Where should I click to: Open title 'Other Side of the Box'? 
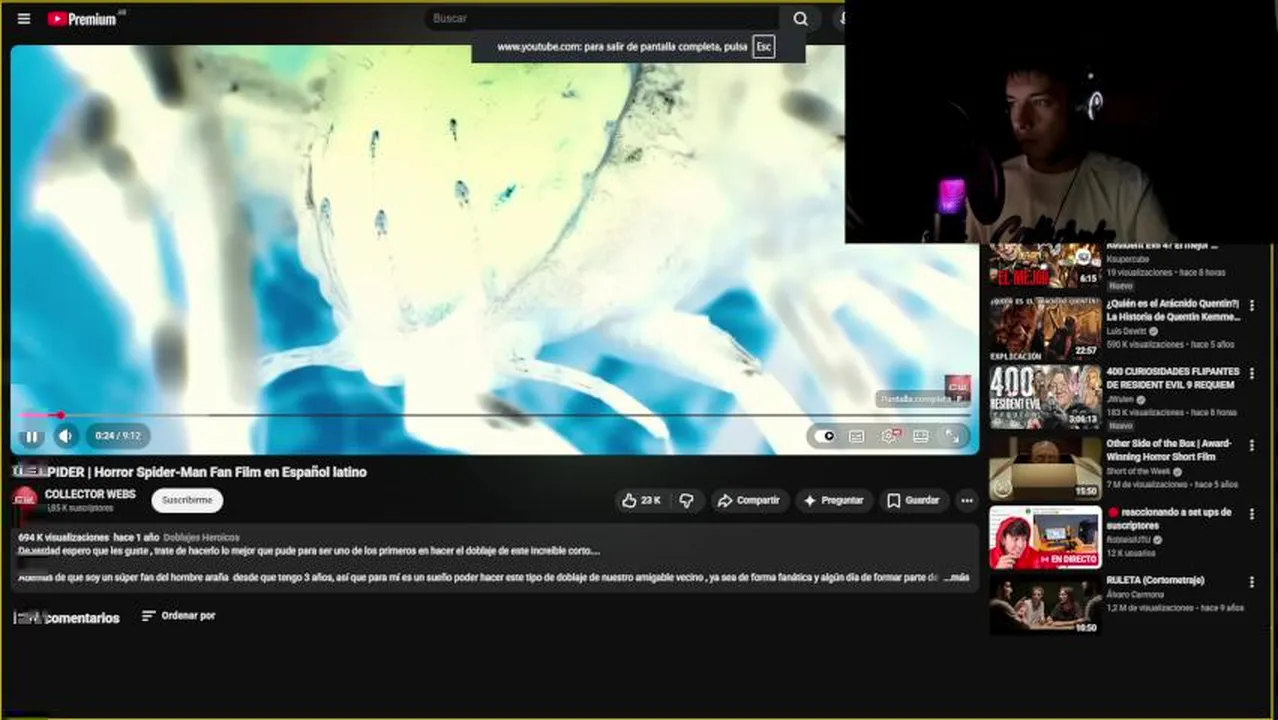(1168, 449)
